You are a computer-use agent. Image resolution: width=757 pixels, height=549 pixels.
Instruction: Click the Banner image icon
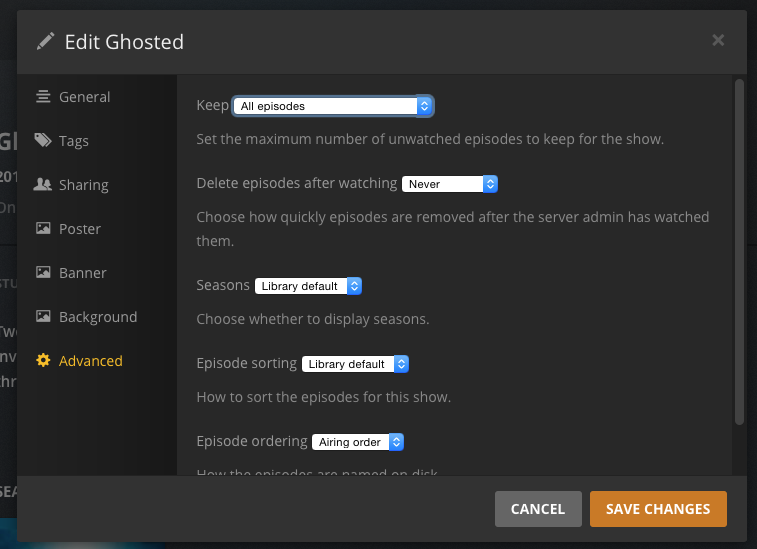(43, 272)
